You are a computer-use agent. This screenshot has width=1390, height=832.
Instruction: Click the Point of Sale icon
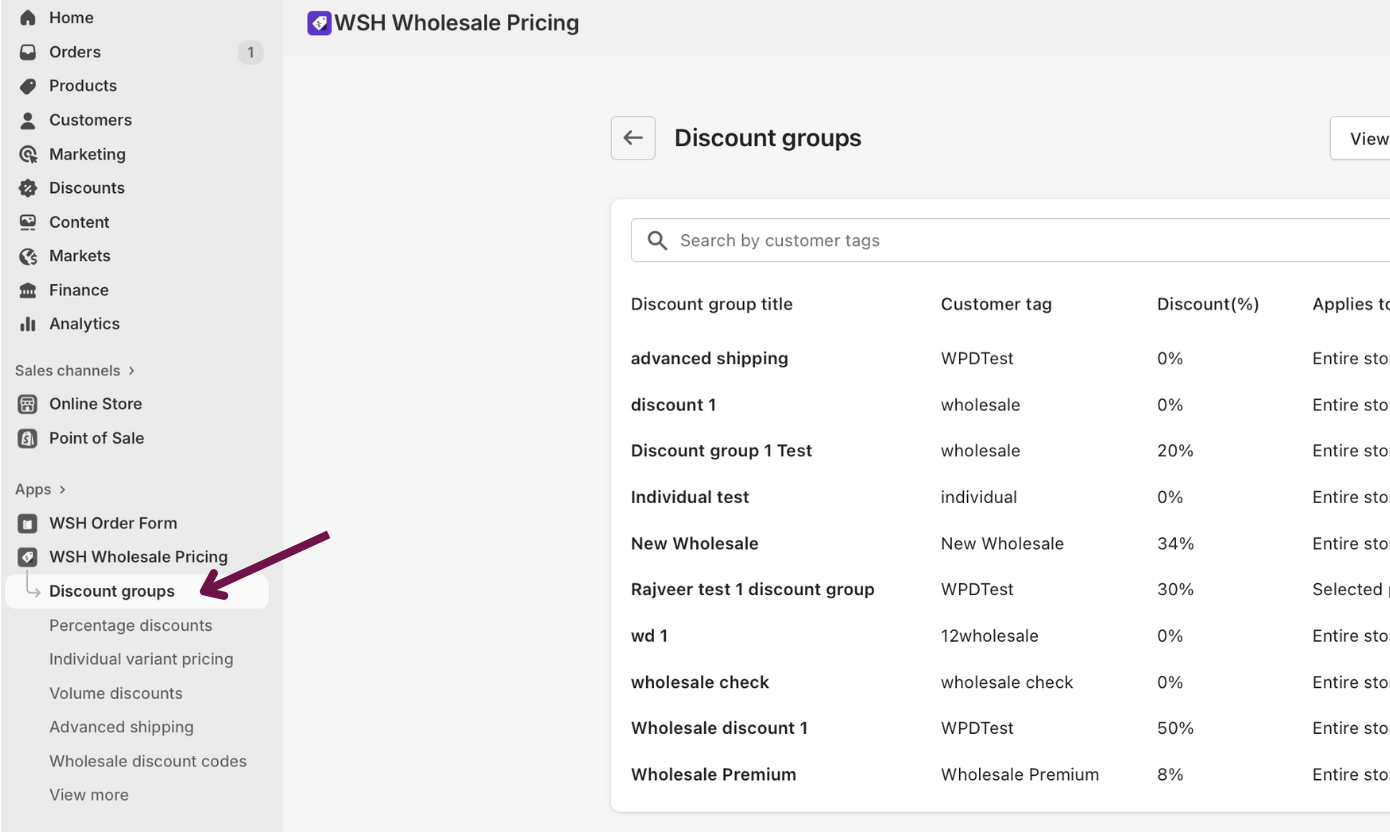(28, 438)
